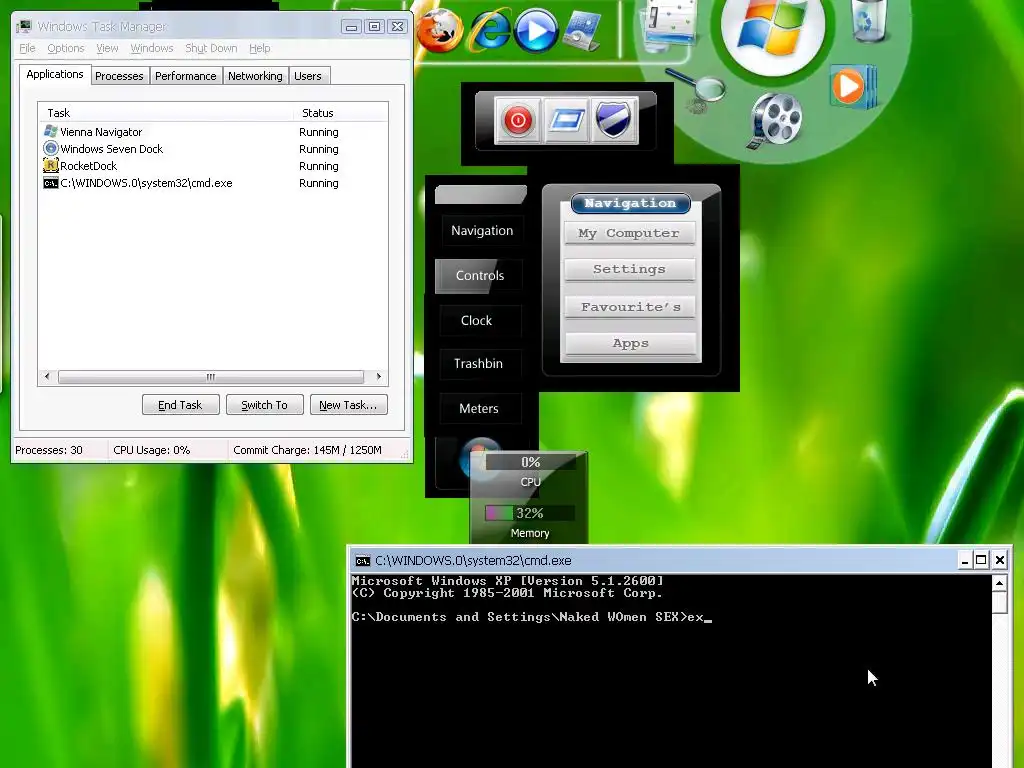Open Apps in Navigation panel

630,344
